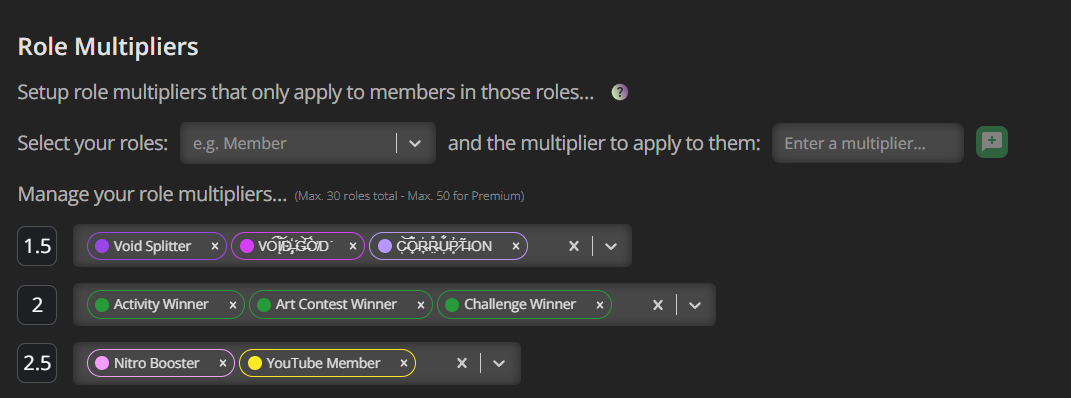The height and width of the screenshot is (398, 1071).
Task: Click the yellow YouTube Member color dot
Action: [x=255, y=363]
